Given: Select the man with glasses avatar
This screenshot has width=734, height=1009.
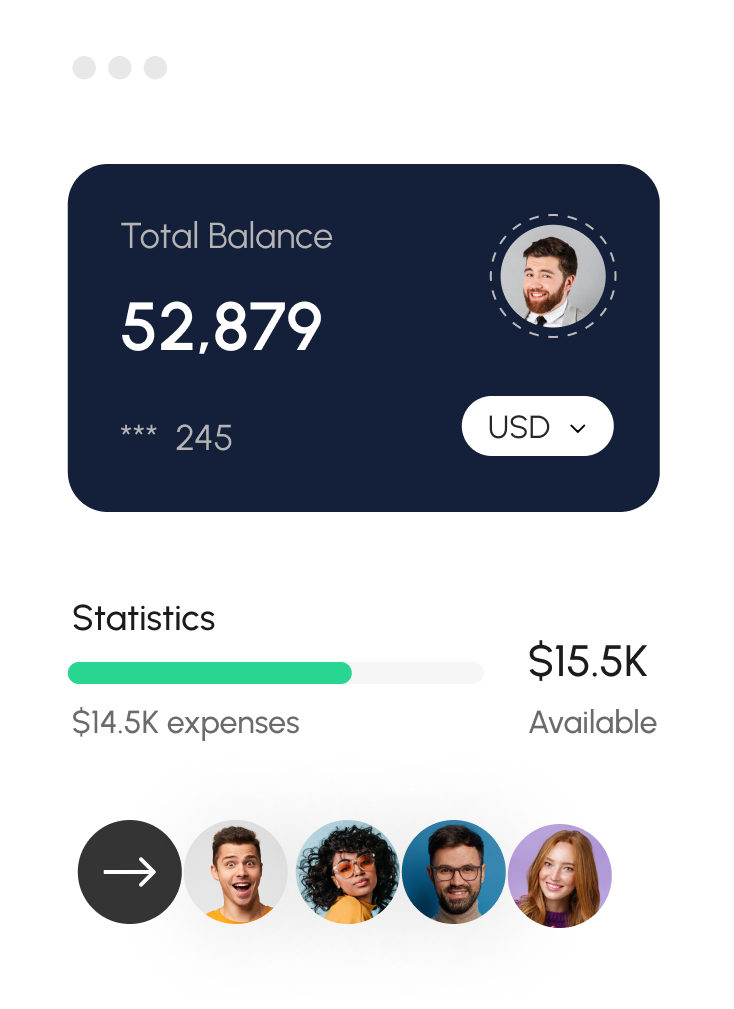Looking at the screenshot, I should coord(454,872).
